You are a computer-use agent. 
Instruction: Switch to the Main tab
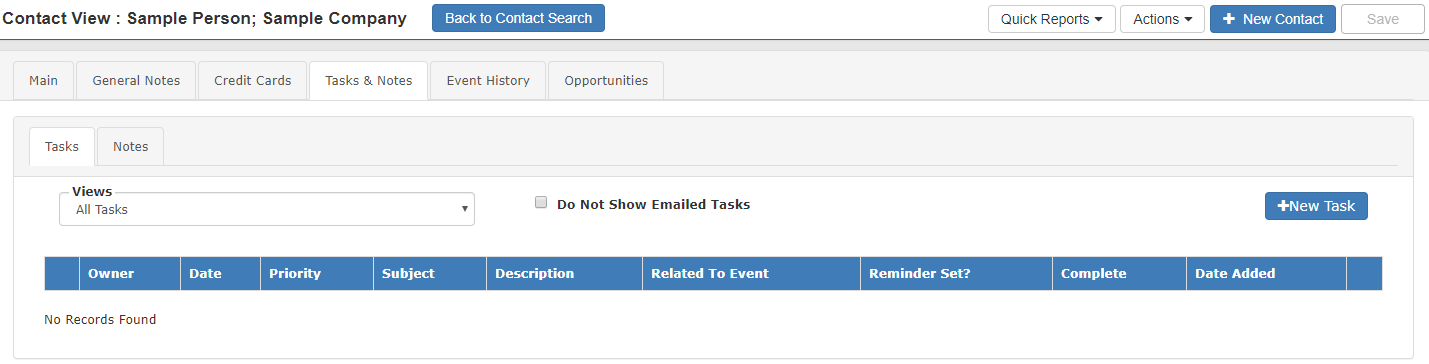point(43,81)
